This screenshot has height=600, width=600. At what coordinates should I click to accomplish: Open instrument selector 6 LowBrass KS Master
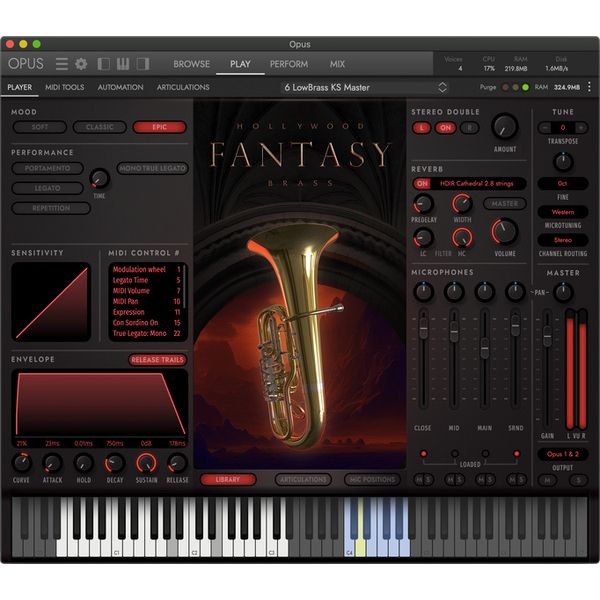coord(365,88)
